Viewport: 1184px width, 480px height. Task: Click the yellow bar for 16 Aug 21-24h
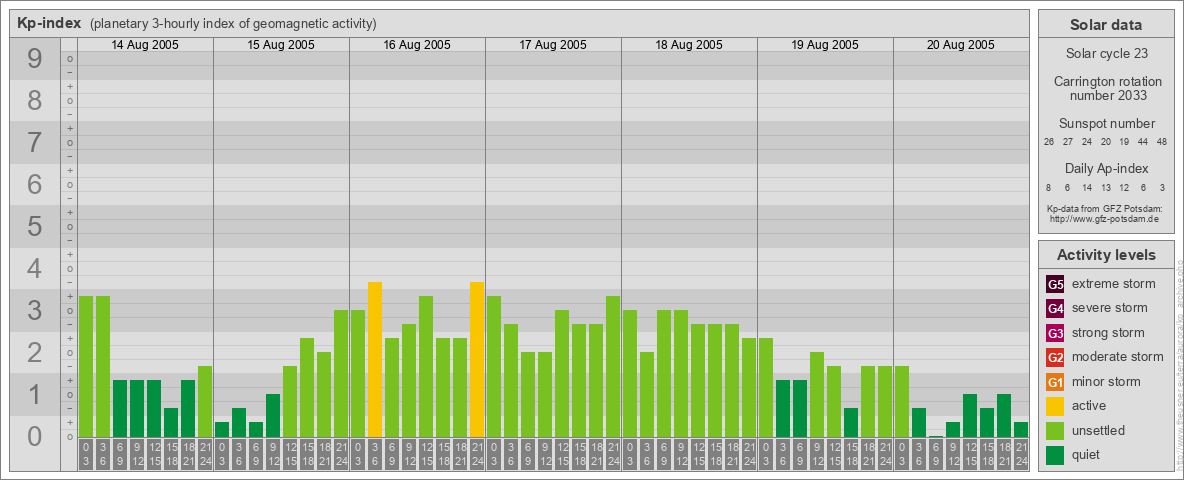coord(476,359)
